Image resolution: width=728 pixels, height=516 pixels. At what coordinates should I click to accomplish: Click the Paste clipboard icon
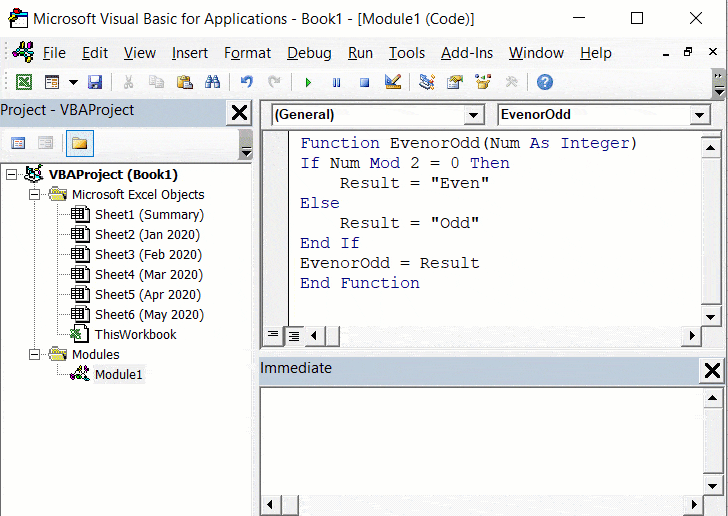pos(184,82)
